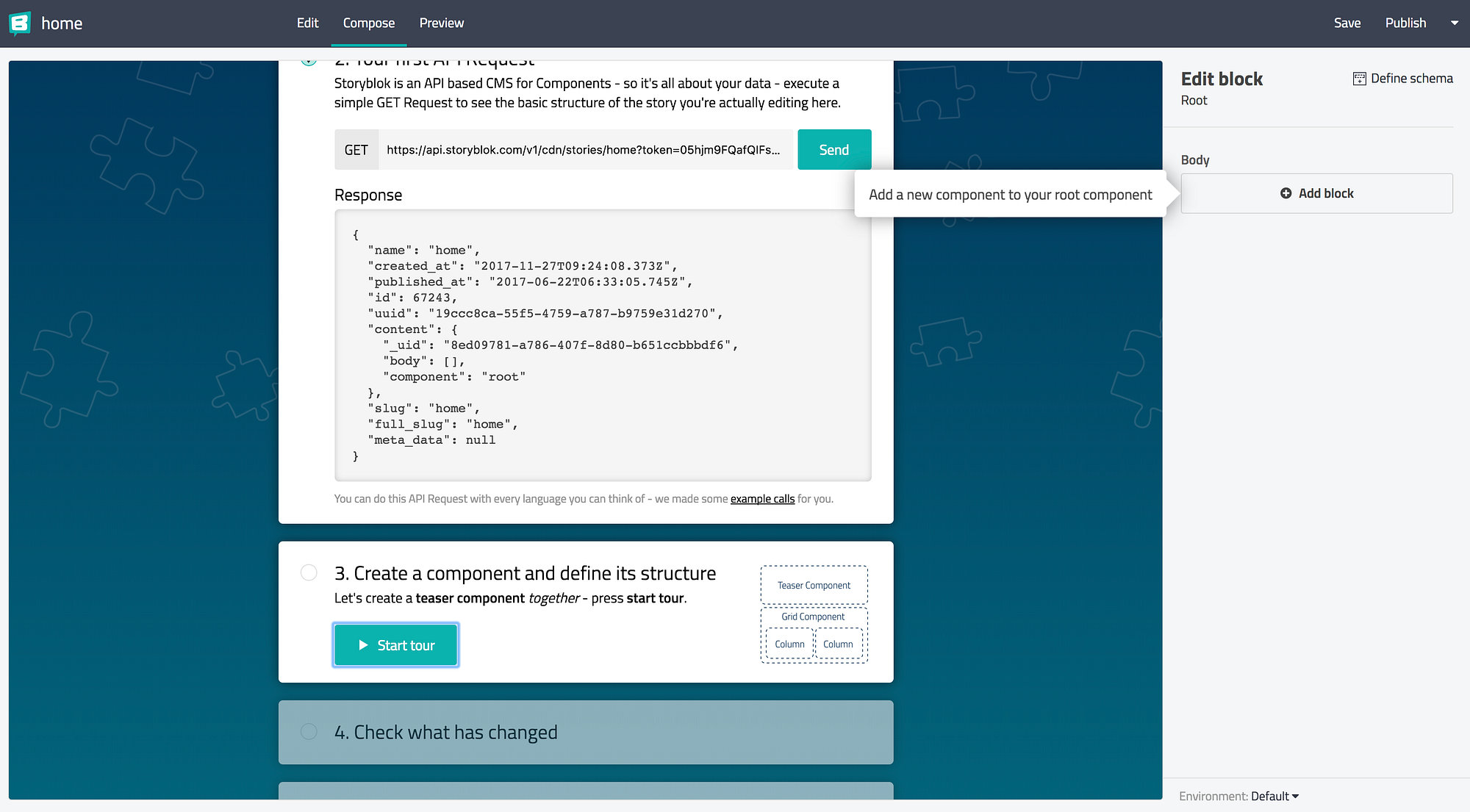This screenshot has width=1470, height=812.
Task: Click the plus icon on Add block
Action: (1286, 193)
